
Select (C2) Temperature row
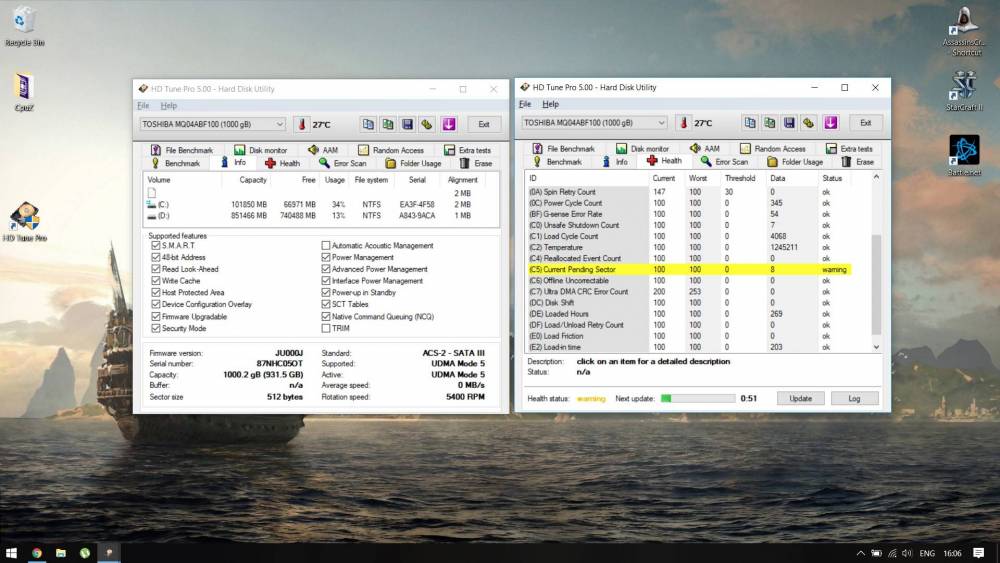689,247
